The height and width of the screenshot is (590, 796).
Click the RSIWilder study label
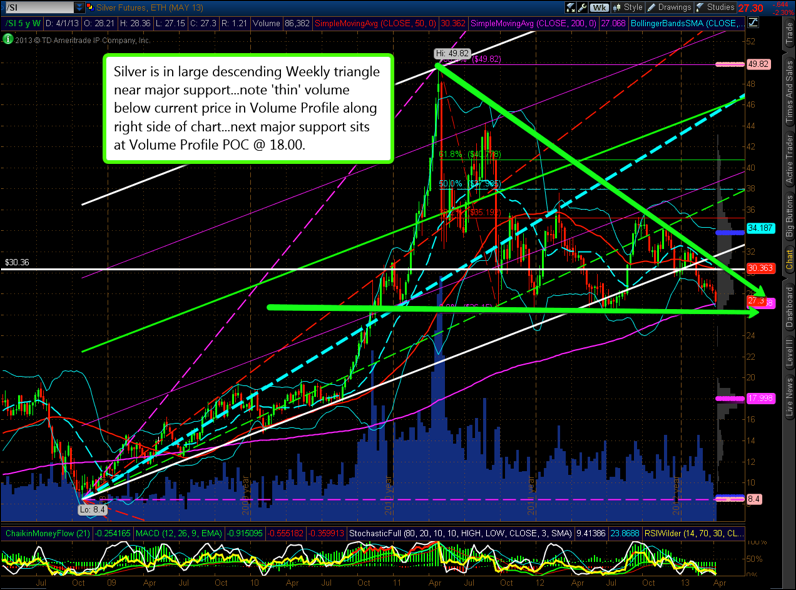click(x=693, y=534)
